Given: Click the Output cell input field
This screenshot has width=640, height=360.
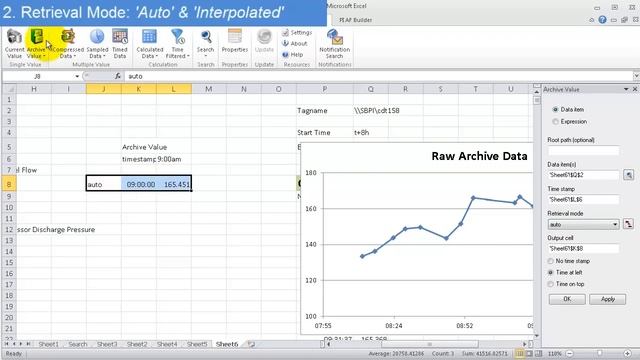Looking at the screenshot, I should tap(583, 249).
